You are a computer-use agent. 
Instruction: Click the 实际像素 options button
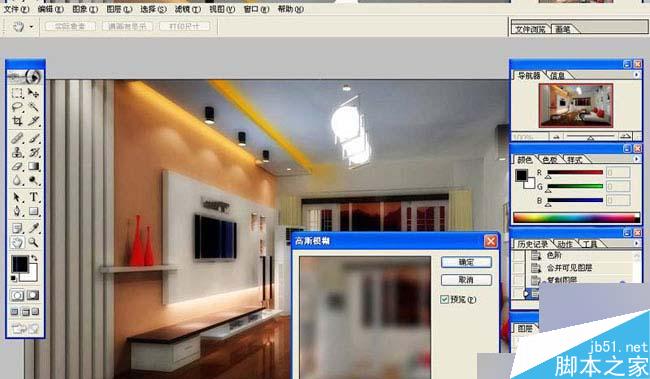[x=70, y=26]
